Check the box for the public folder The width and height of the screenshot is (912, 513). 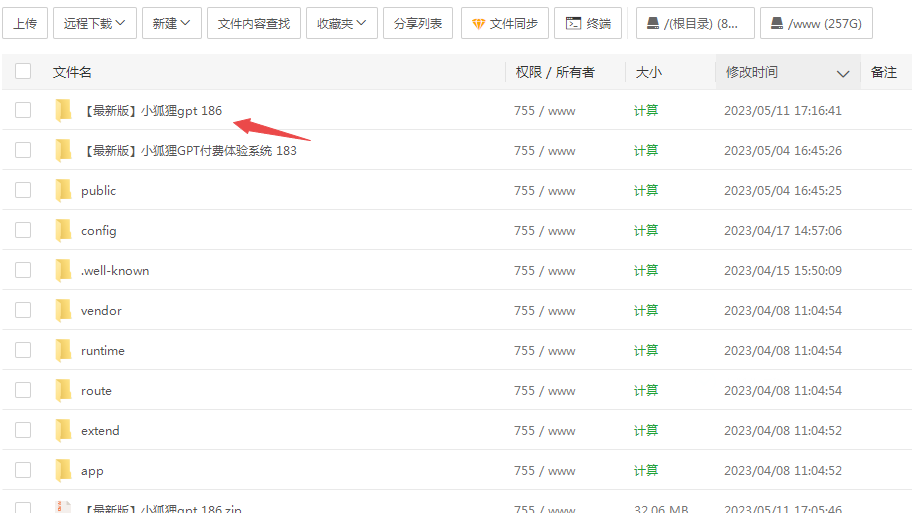point(23,190)
